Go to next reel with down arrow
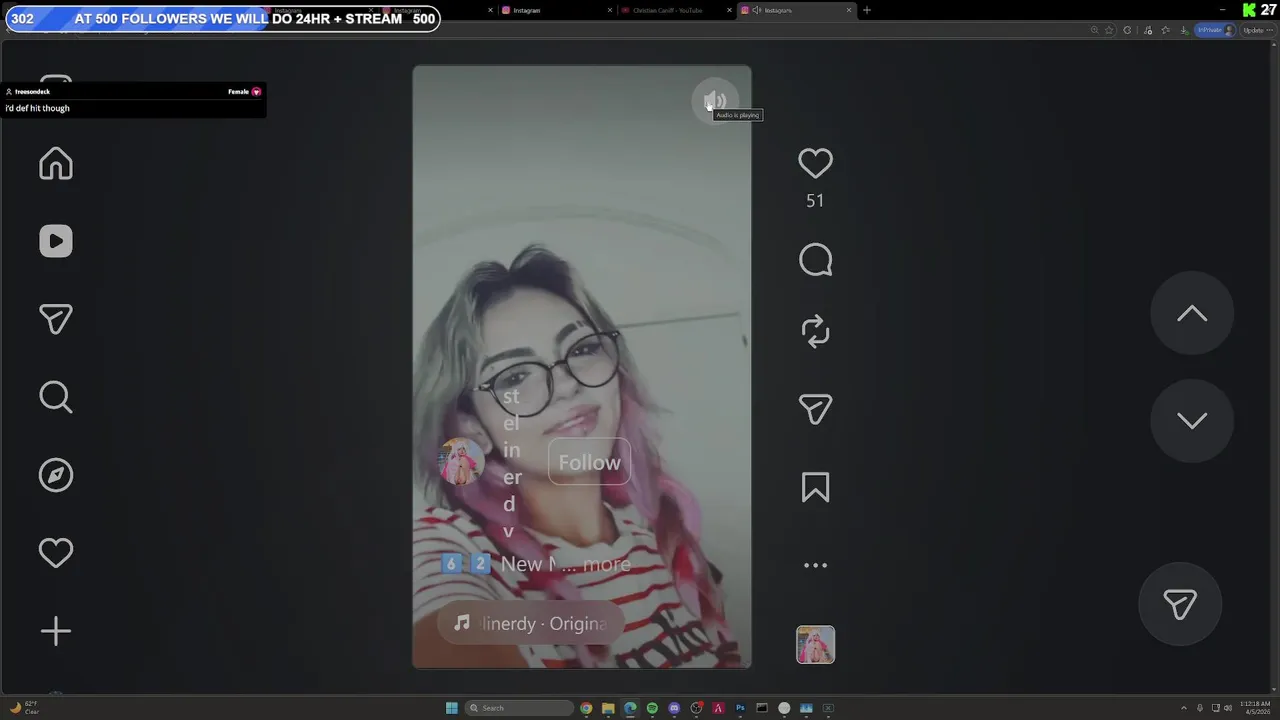1280x720 pixels. tap(1192, 420)
